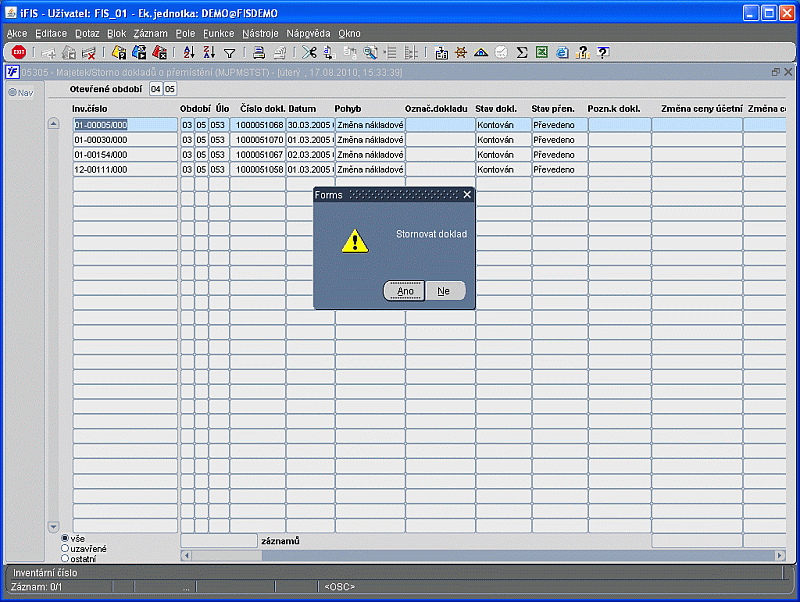The height and width of the screenshot is (602, 800).
Task: Click horizontal scrollbar left arrow
Action: pos(186,556)
